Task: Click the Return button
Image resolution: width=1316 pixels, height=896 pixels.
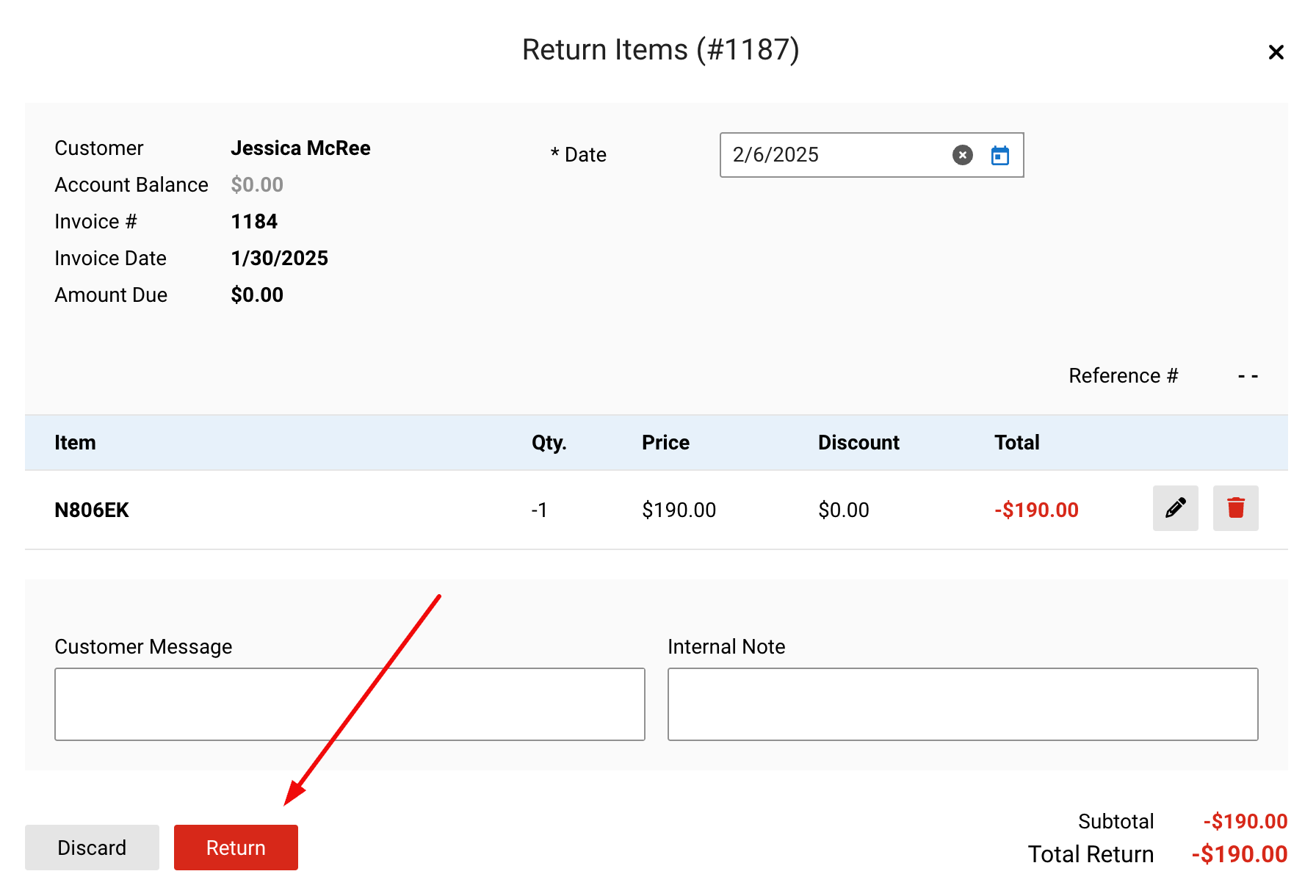Action: [236, 848]
